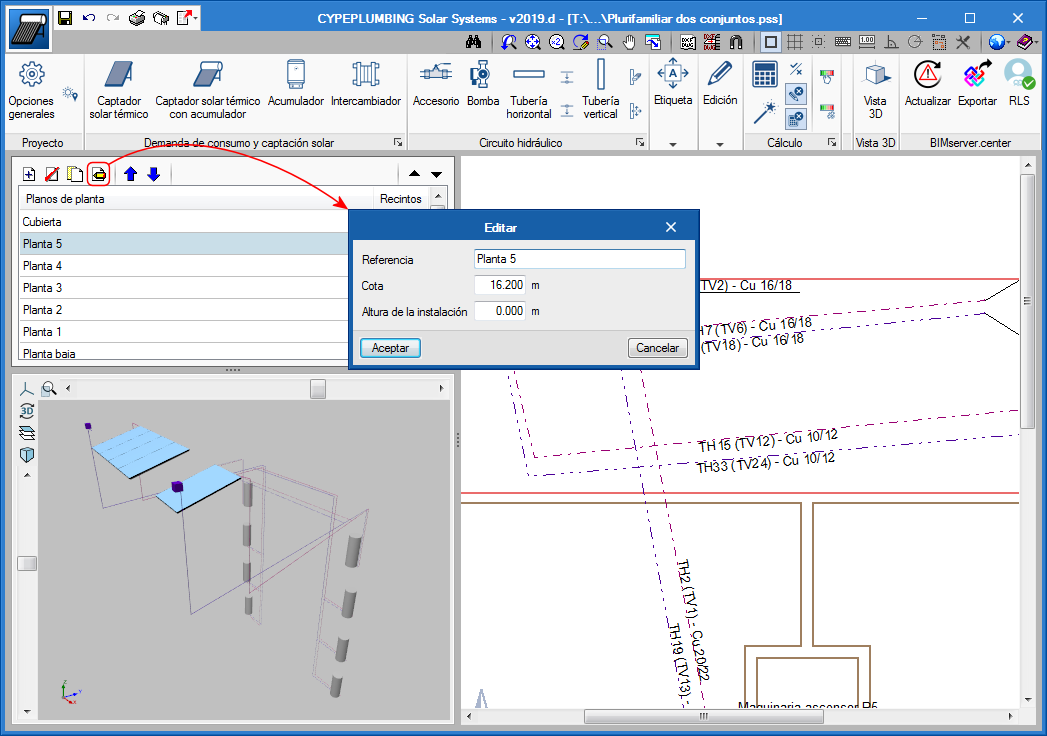Toggle the orthogonal angle icon
The height and width of the screenshot is (736, 1047).
pos(891,42)
